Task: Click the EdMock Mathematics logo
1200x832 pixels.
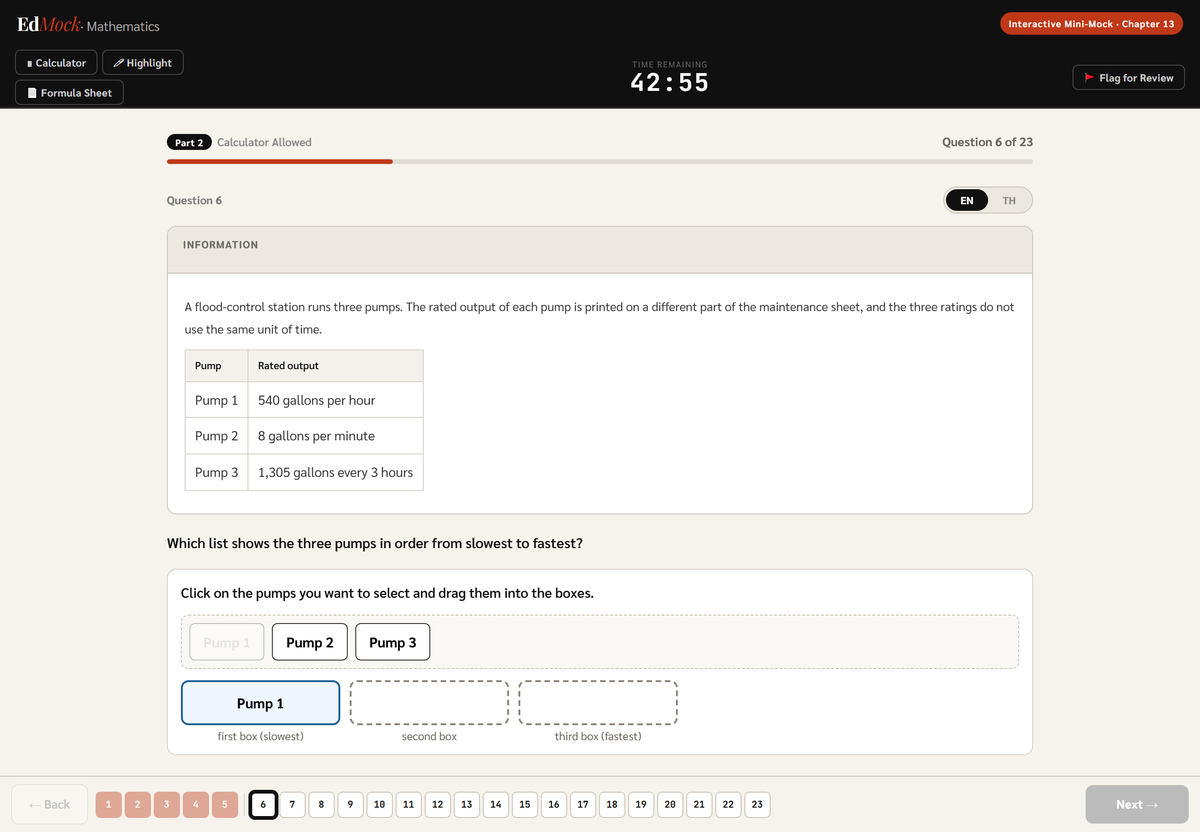Action: click(88, 25)
